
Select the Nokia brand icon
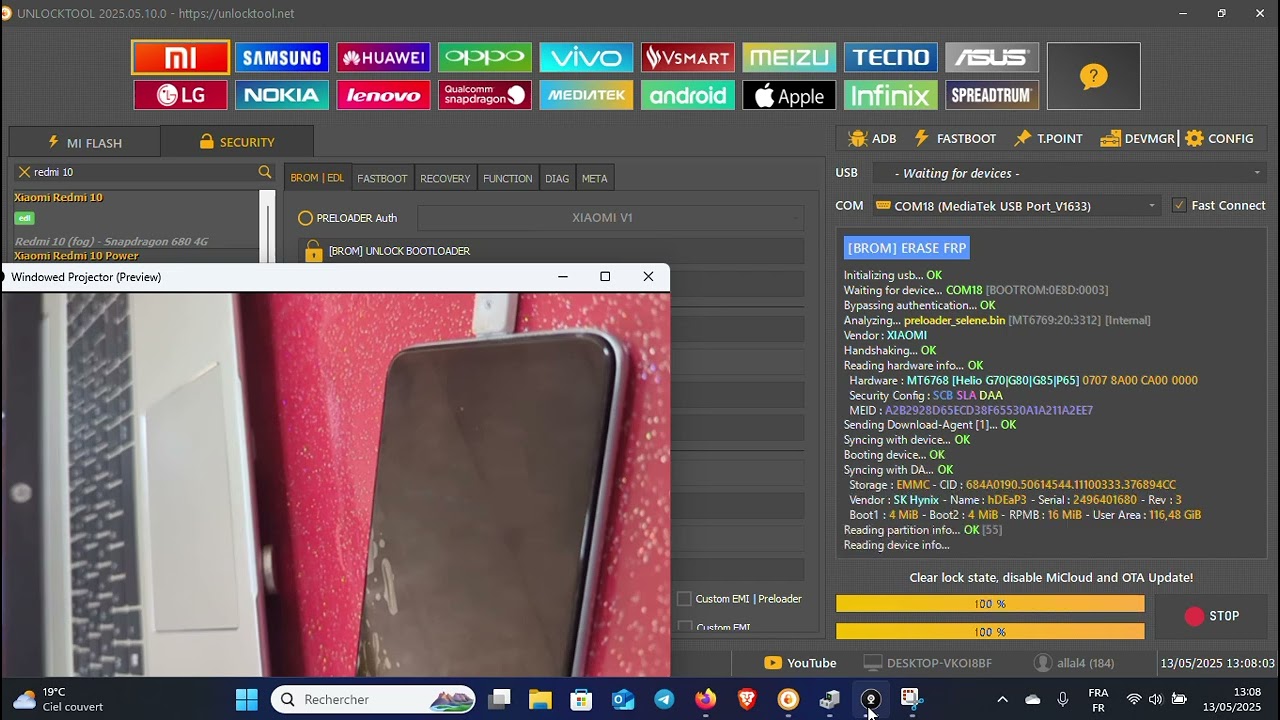282,95
